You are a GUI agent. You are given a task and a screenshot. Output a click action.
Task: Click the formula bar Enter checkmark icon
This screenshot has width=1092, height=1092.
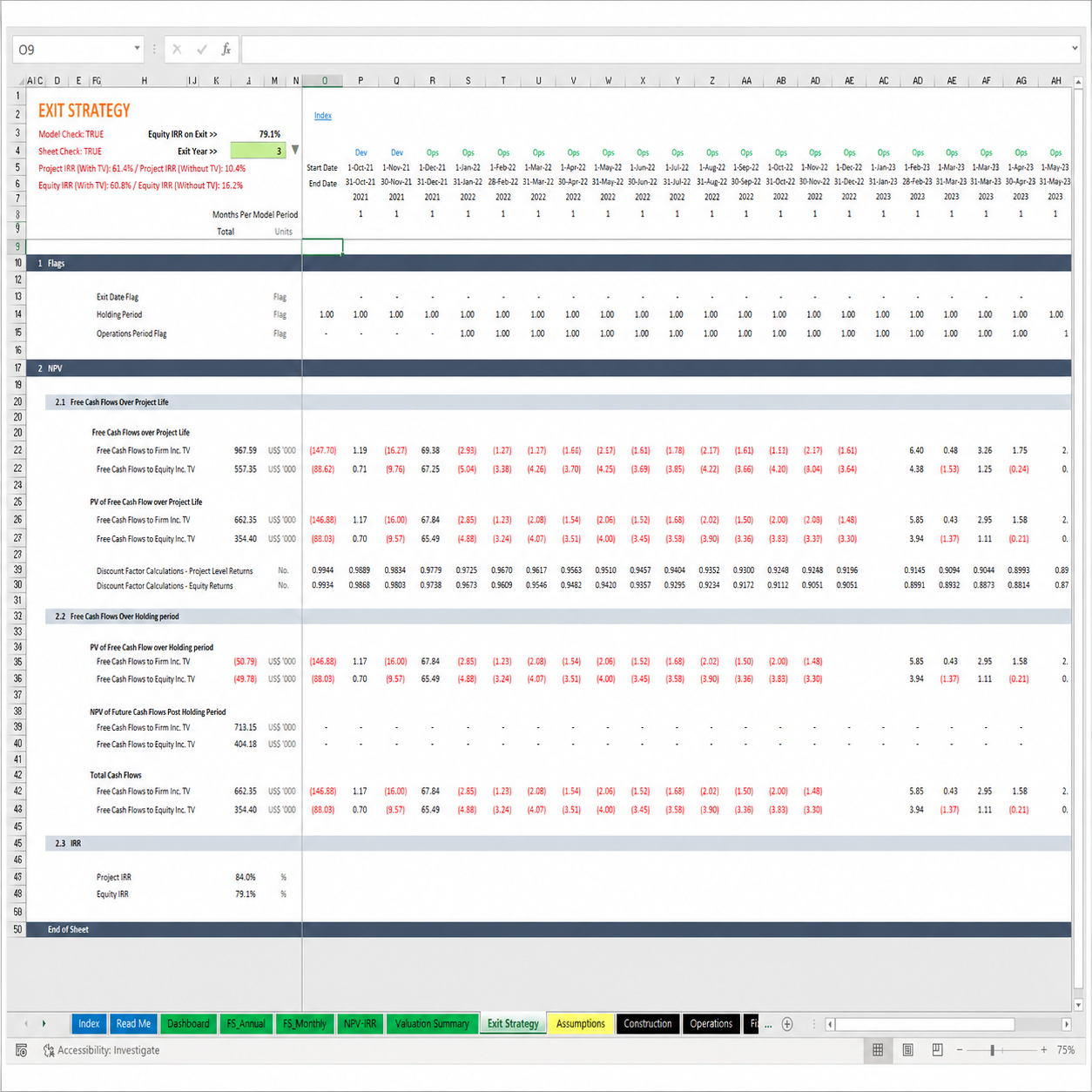pyautogui.click(x=202, y=50)
